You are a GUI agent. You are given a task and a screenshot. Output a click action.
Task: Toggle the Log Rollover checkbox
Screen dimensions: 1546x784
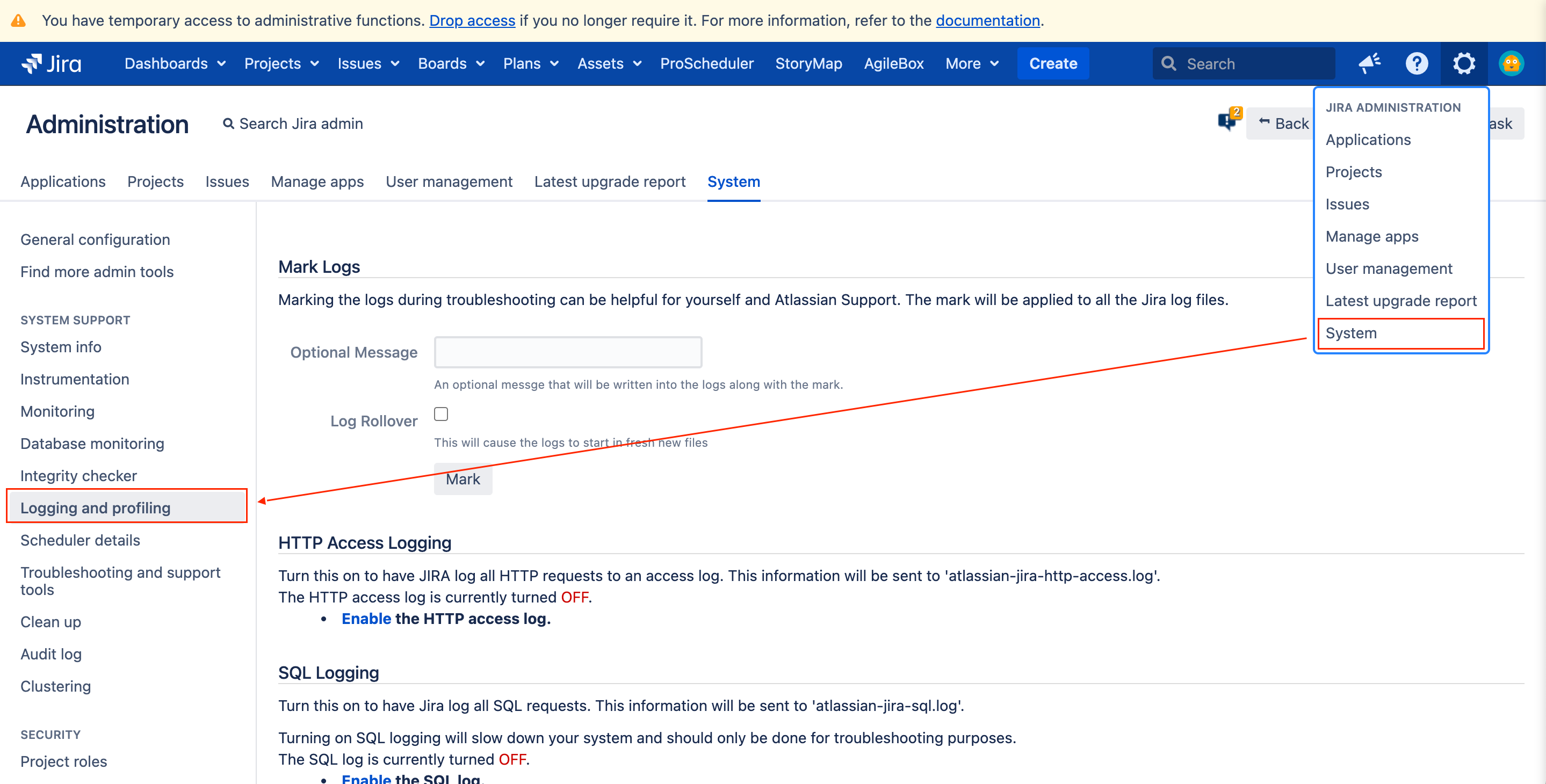tap(441, 414)
